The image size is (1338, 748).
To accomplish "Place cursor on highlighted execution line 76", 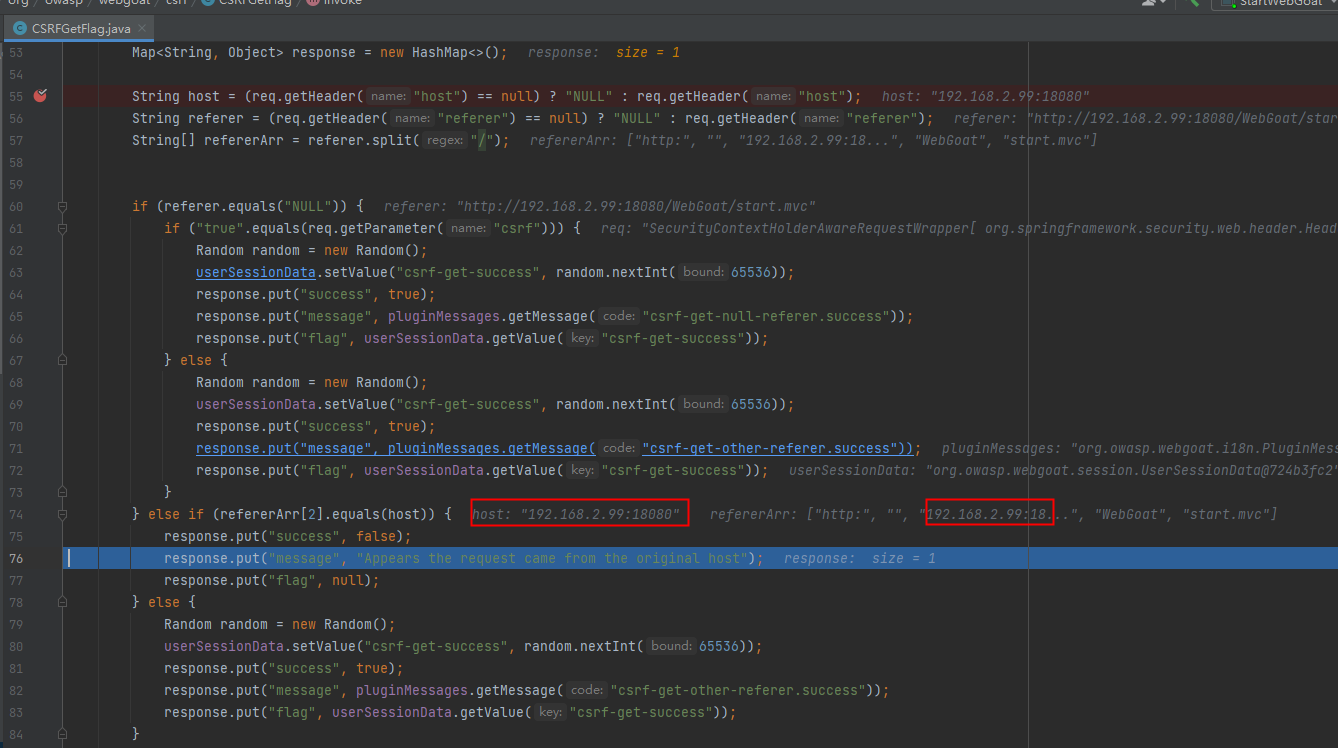I will [700, 558].
